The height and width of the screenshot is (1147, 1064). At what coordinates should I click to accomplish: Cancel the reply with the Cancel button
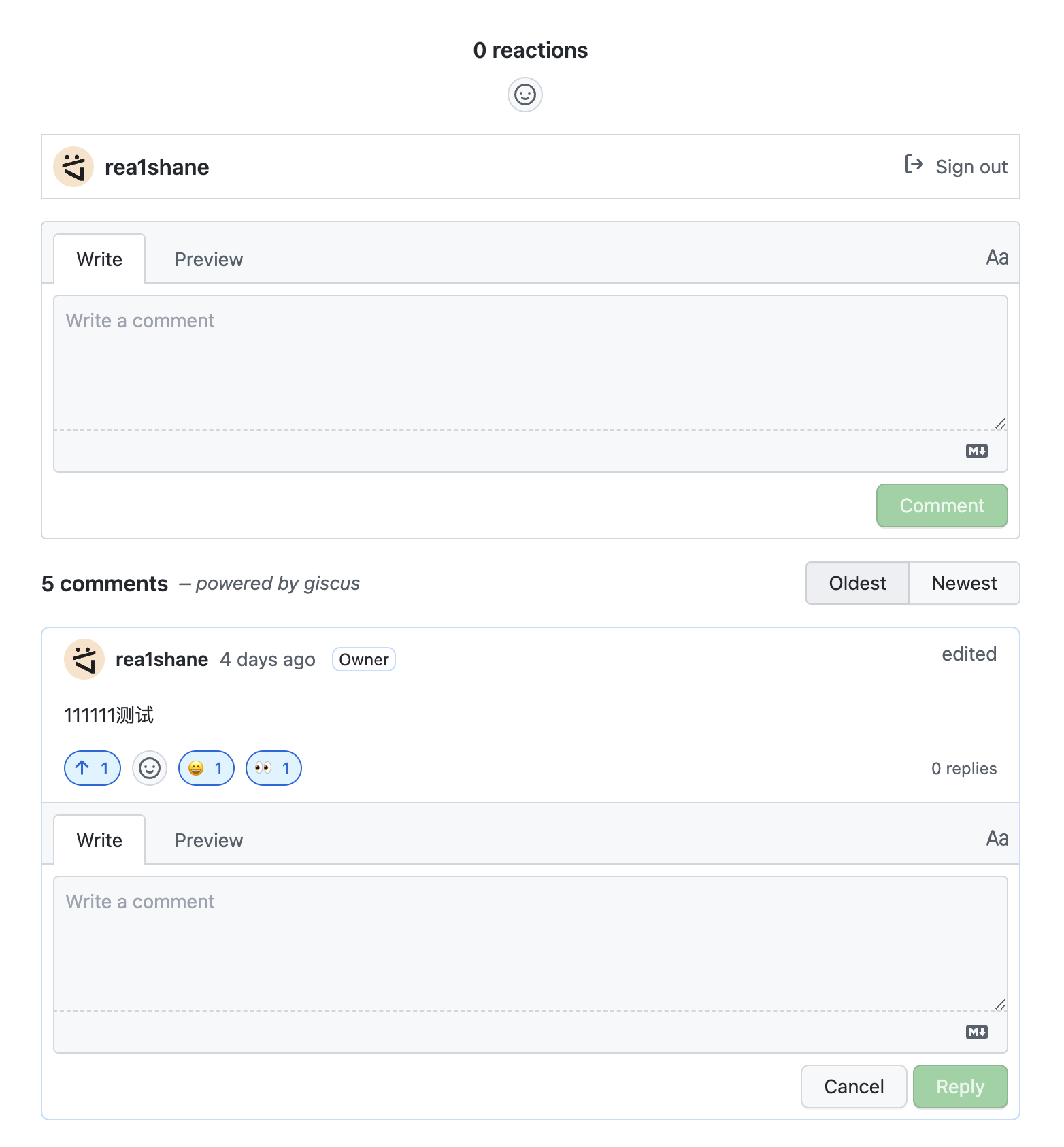click(x=853, y=1086)
